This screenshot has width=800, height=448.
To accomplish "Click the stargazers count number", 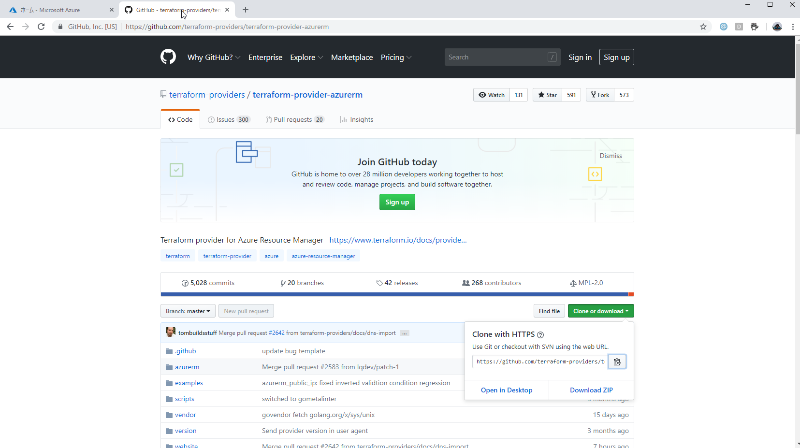I will pos(571,95).
